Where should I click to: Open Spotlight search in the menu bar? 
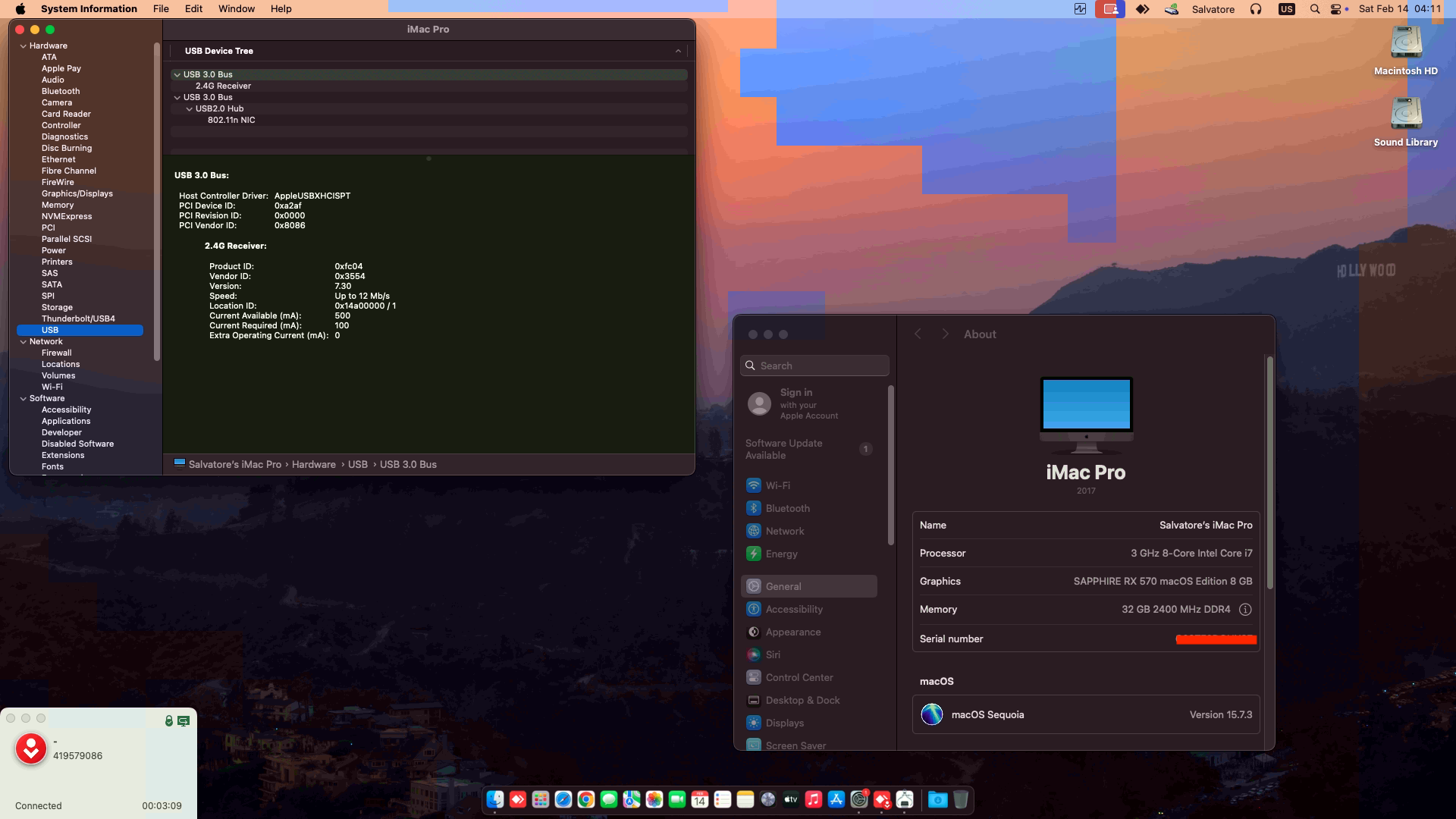tap(1315, 9)
